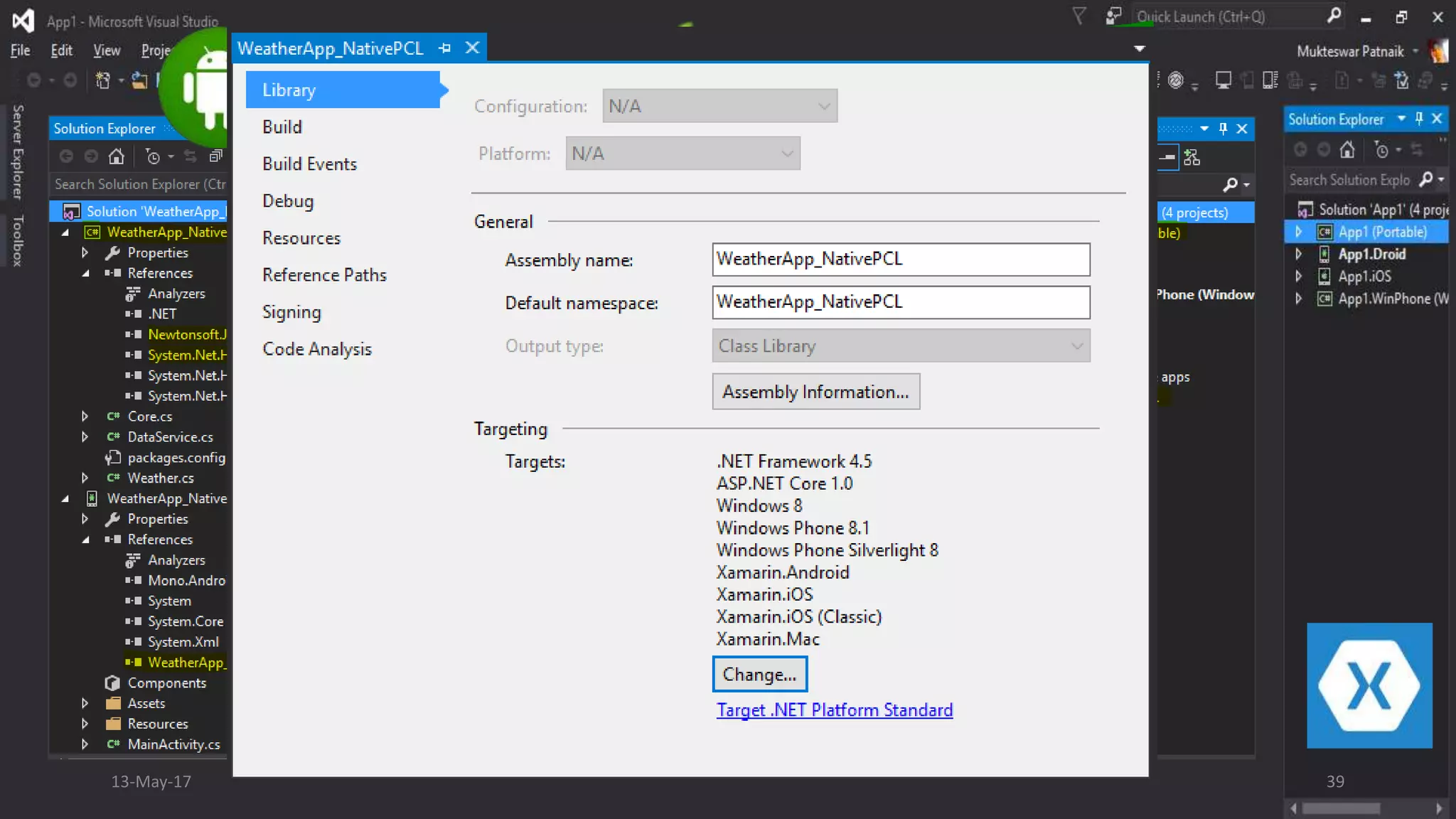Select the Reference Paths tab
This screenshot has height=819, width=1456.
[x=324, y=274]
